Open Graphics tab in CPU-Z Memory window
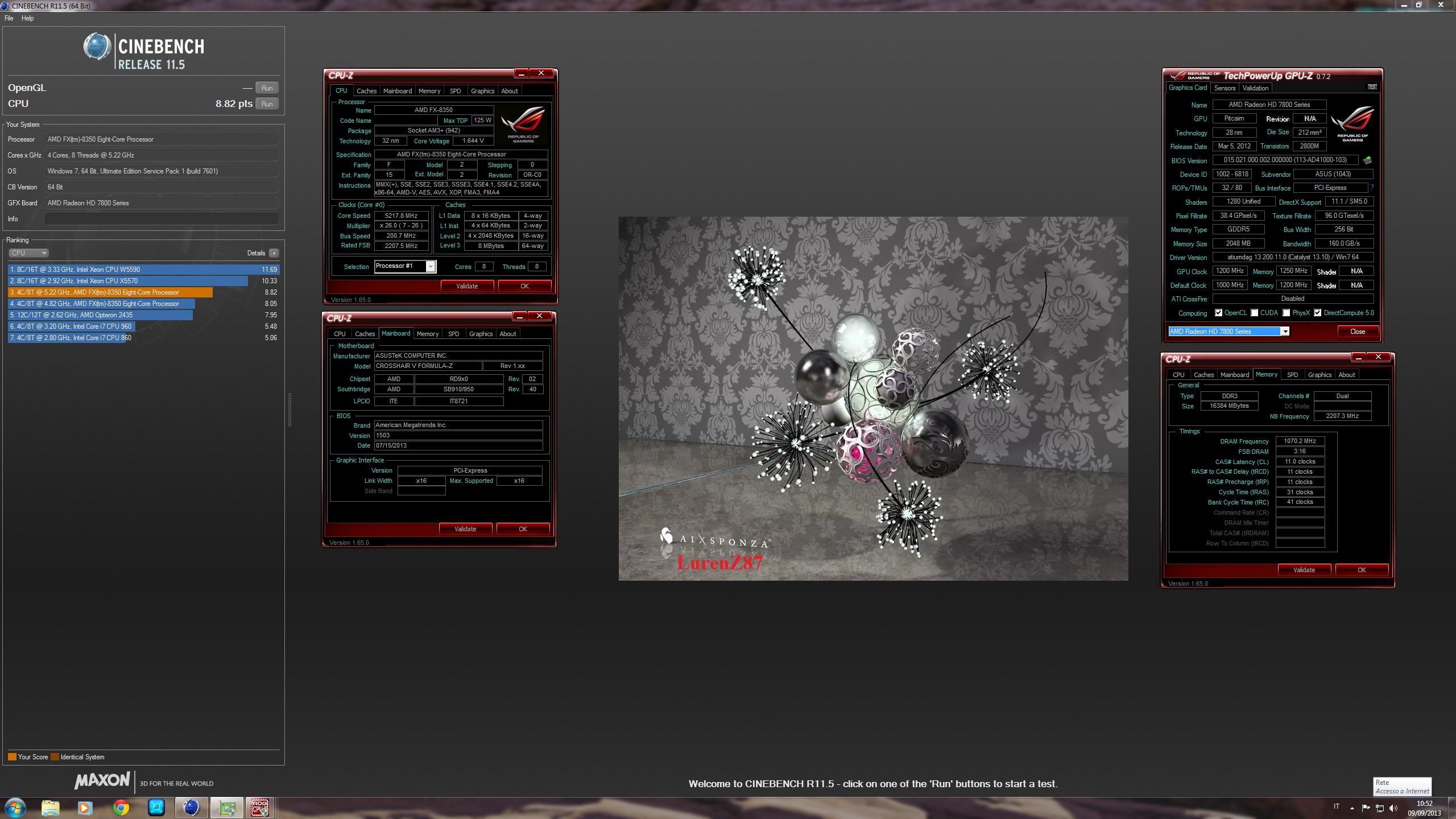 [x=1319, y=375]
